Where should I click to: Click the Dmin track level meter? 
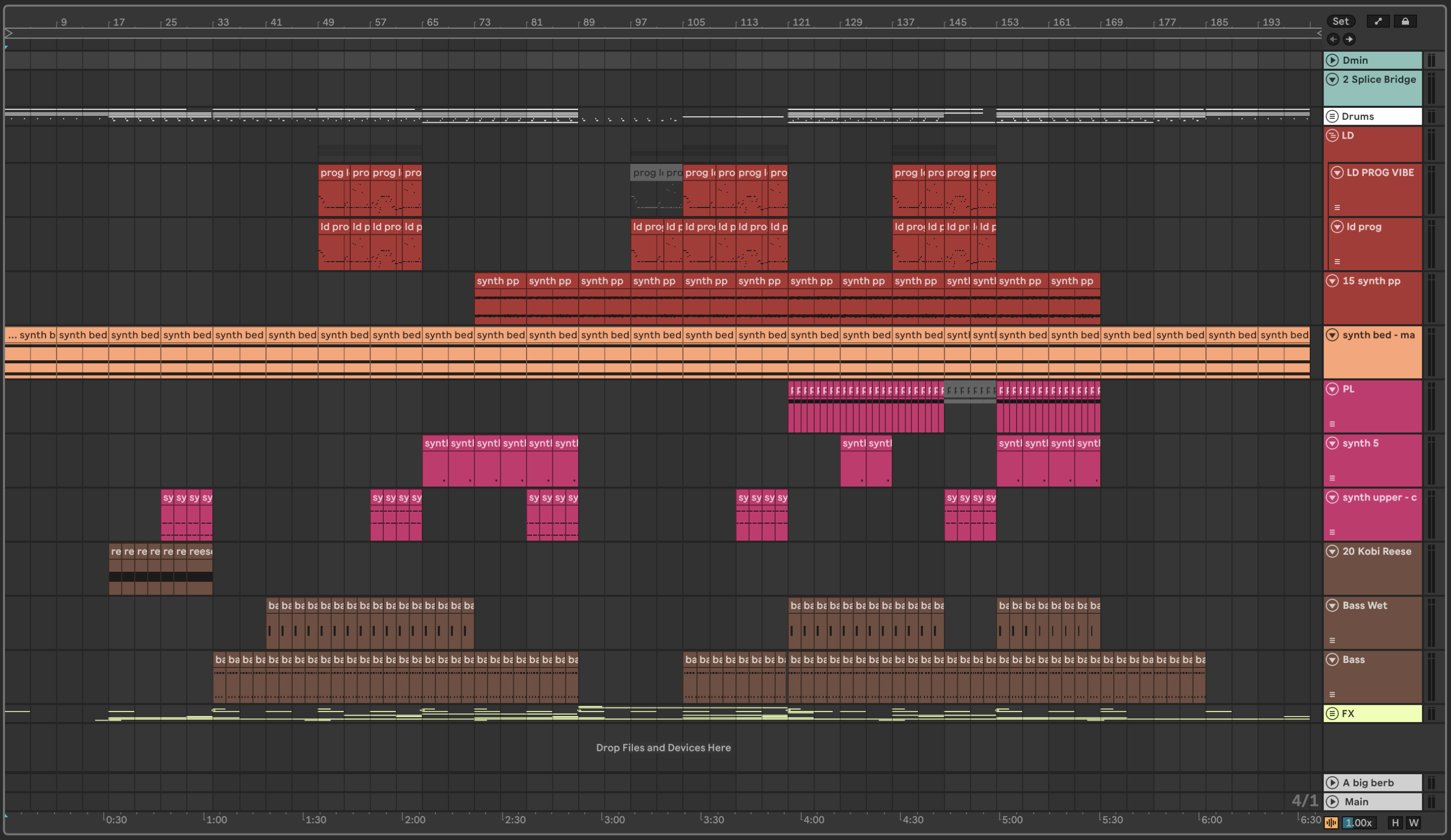[1431, 60]
